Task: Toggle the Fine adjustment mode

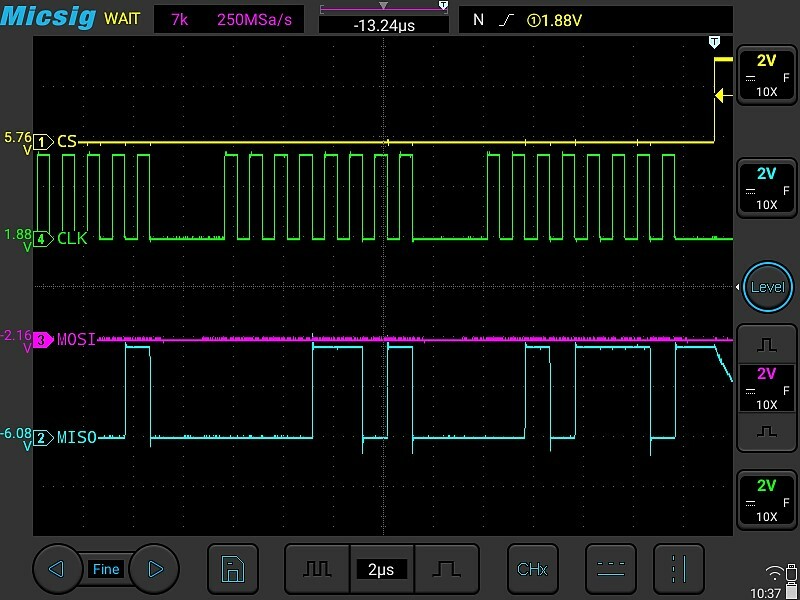Action: pos(105,569)
